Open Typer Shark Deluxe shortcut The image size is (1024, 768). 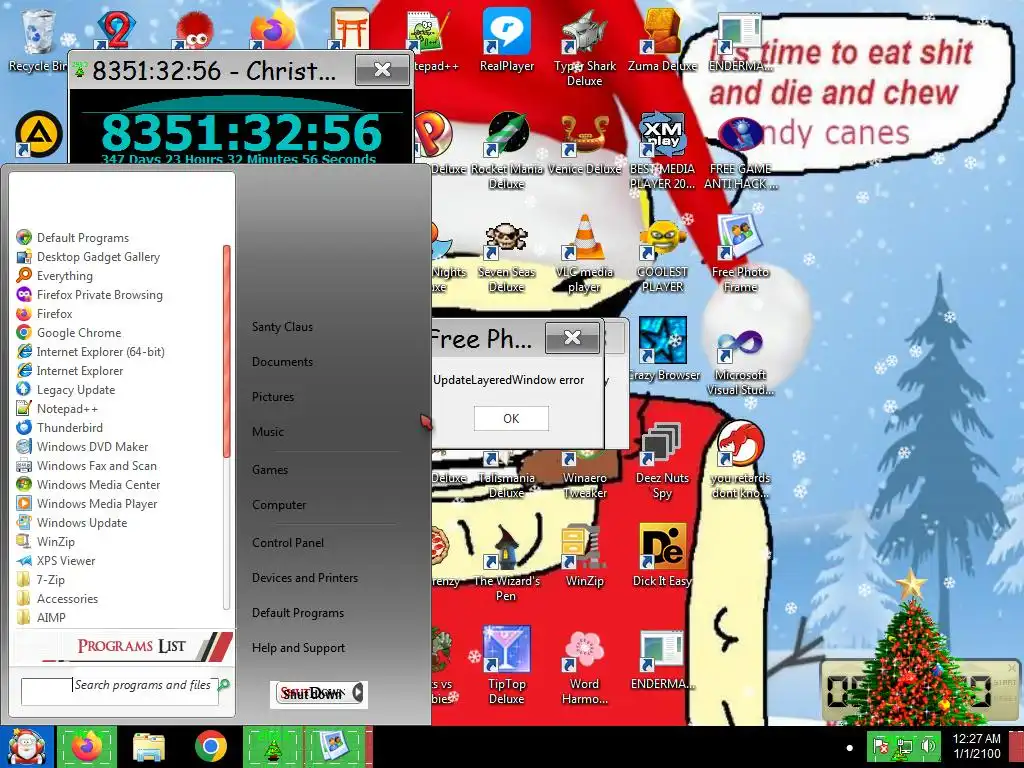584,48
